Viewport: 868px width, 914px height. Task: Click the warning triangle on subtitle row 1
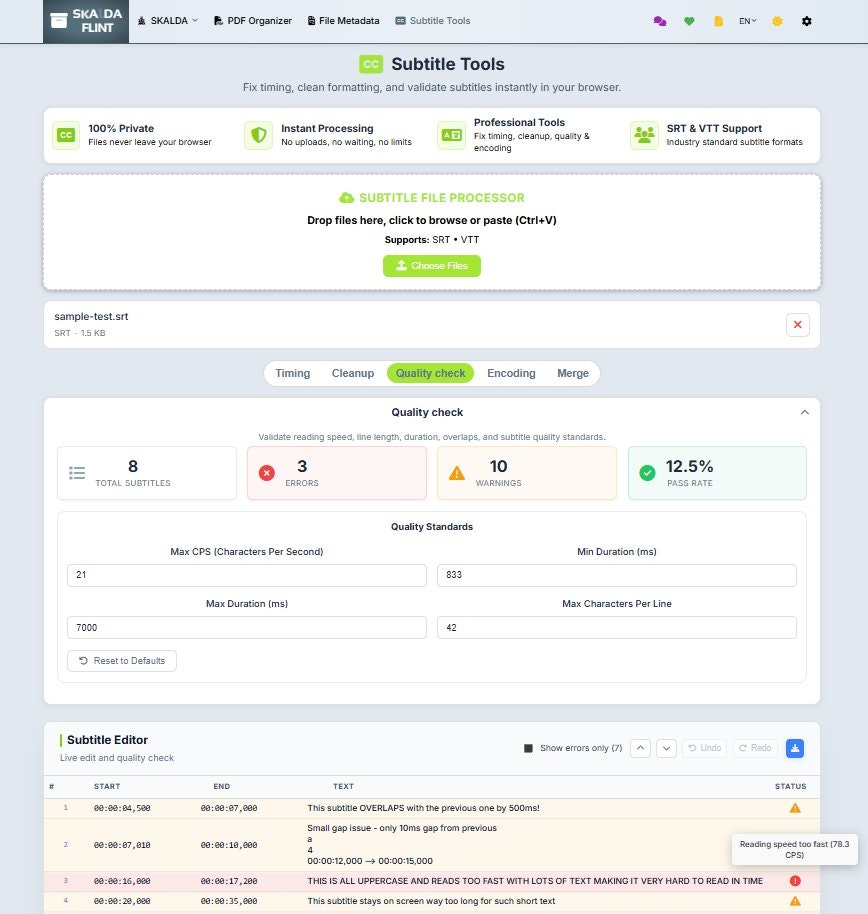(x=794, y=808)
